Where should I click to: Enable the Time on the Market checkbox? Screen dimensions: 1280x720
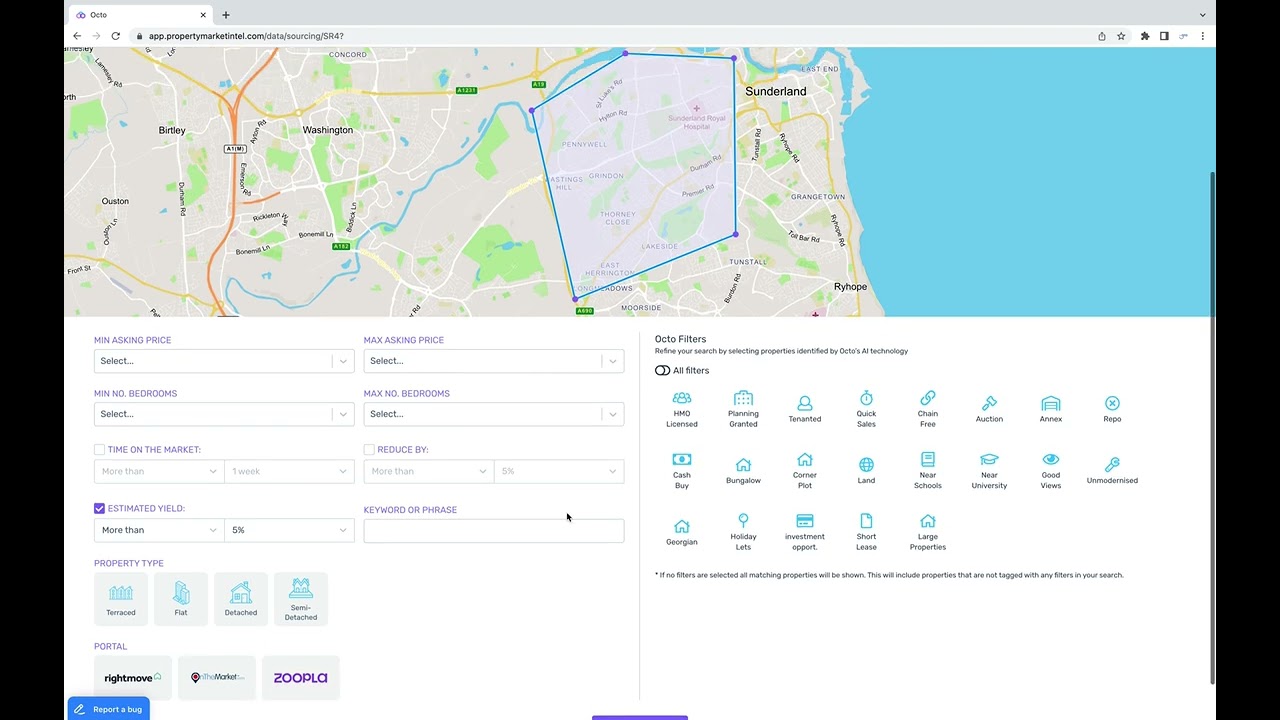pyautogui.click(x=99, y=449)
